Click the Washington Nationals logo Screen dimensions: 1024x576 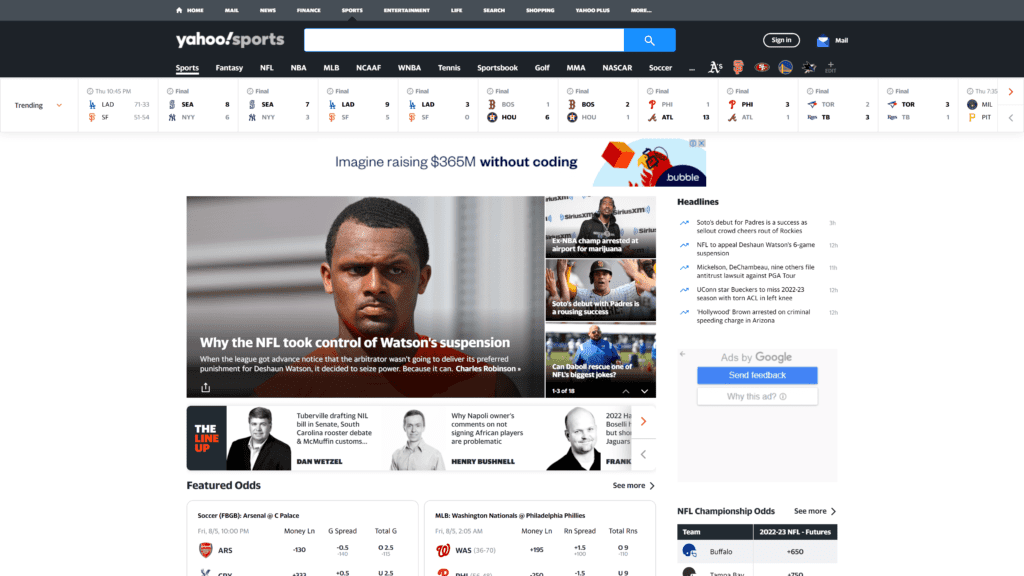443,550
